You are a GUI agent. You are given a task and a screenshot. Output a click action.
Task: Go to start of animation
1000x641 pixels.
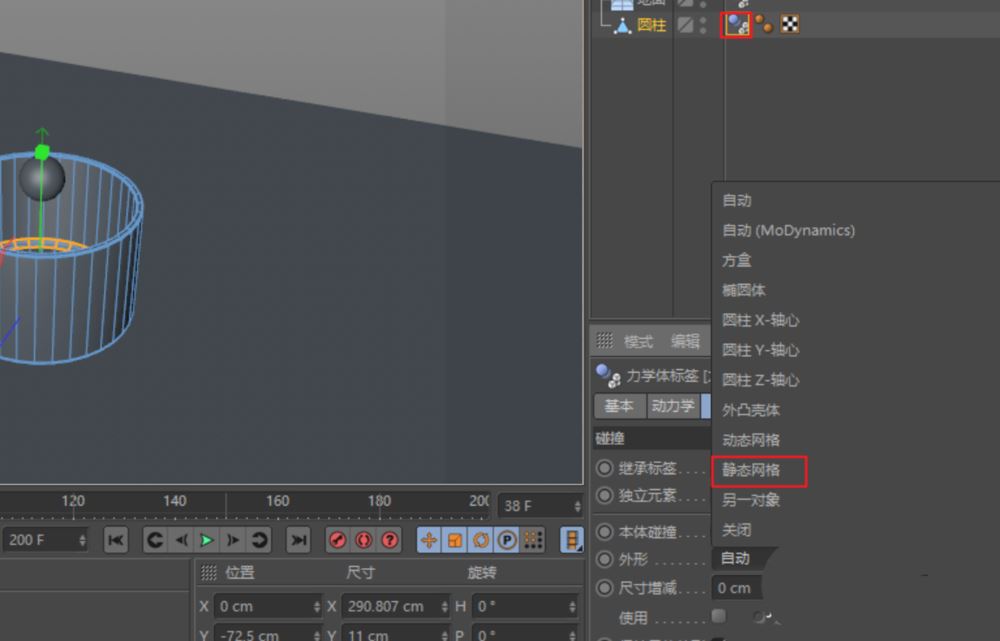(115, 540)
